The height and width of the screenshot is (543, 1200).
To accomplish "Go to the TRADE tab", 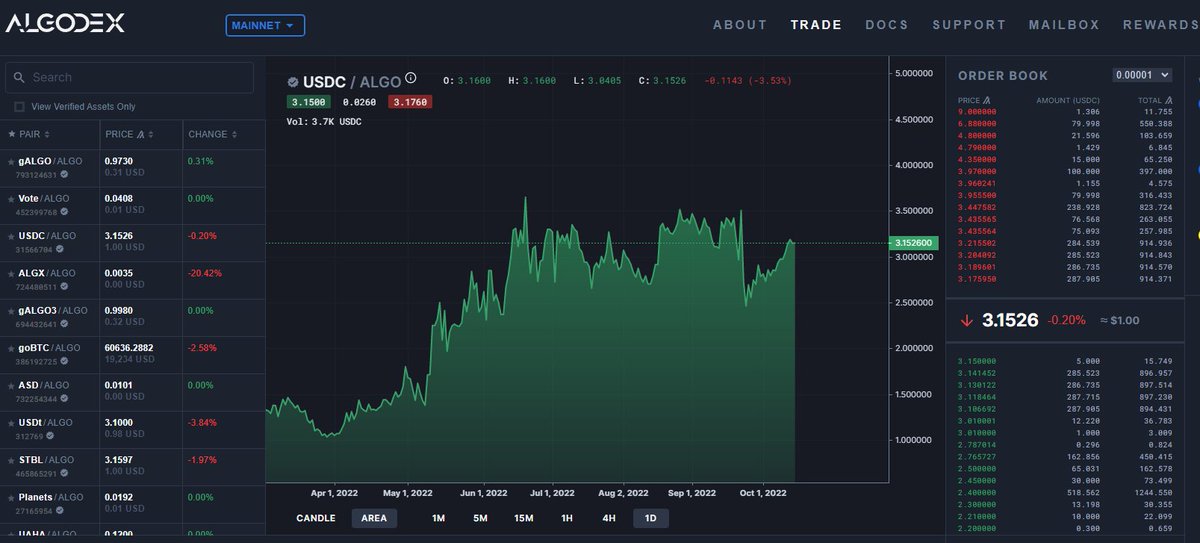I will 816,25.
